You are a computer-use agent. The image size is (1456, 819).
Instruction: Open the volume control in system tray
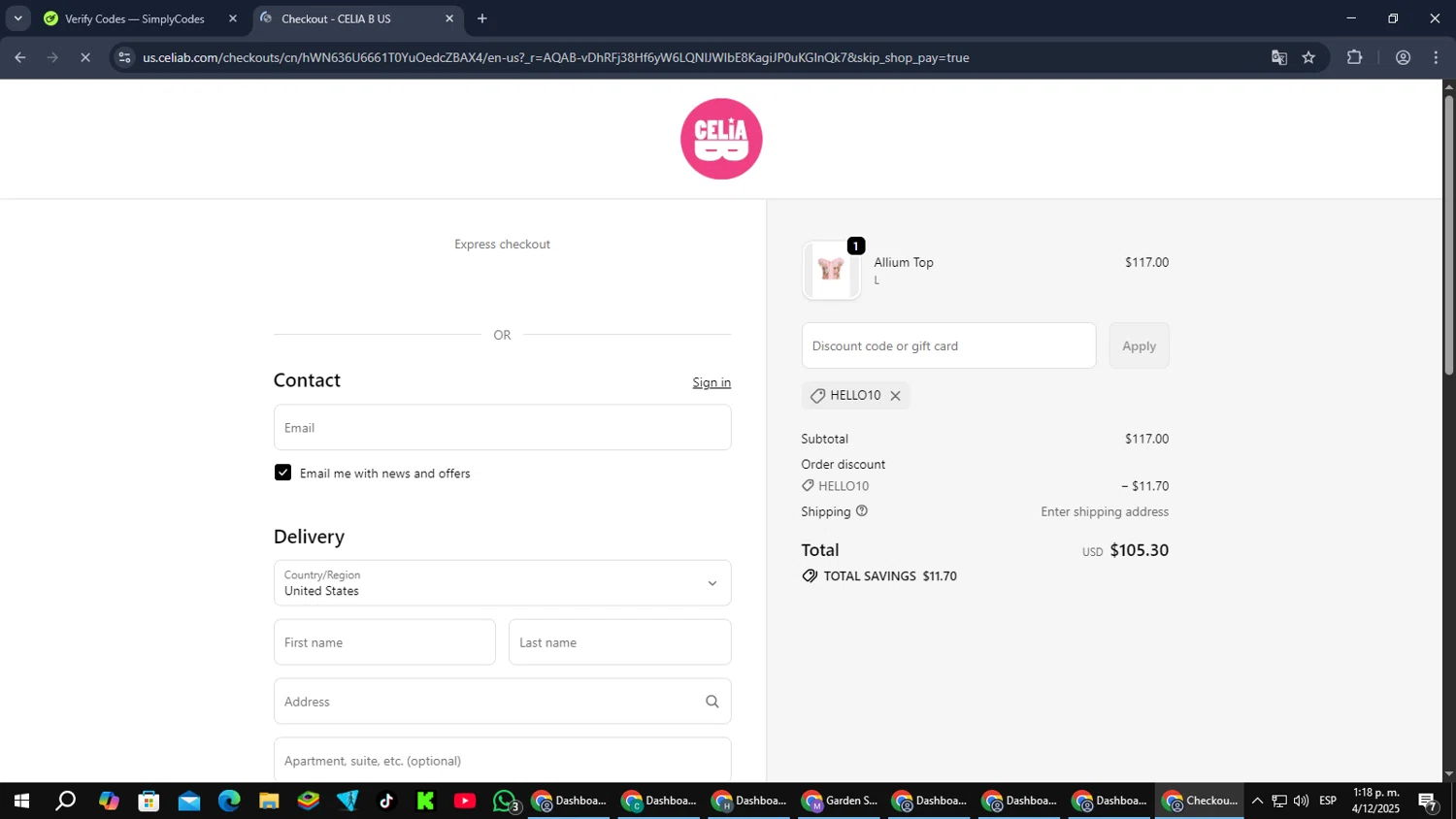pos(1301,801)
